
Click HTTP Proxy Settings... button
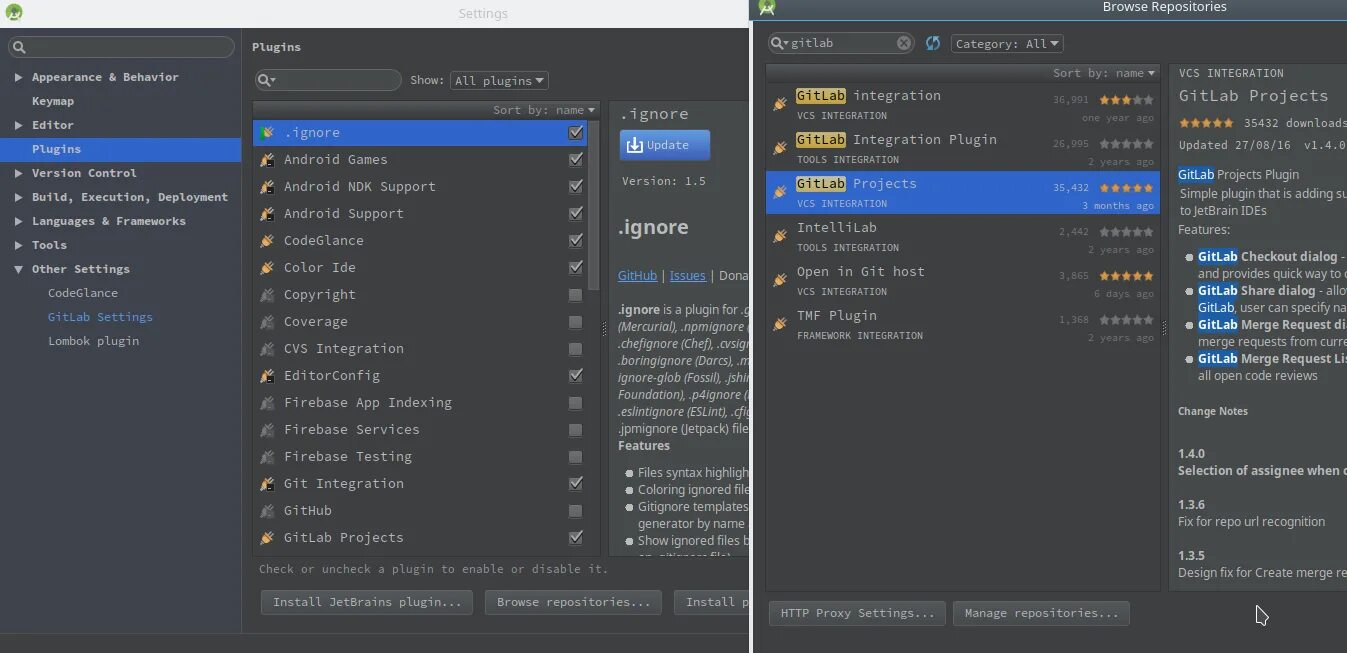(x=857, y=613)
